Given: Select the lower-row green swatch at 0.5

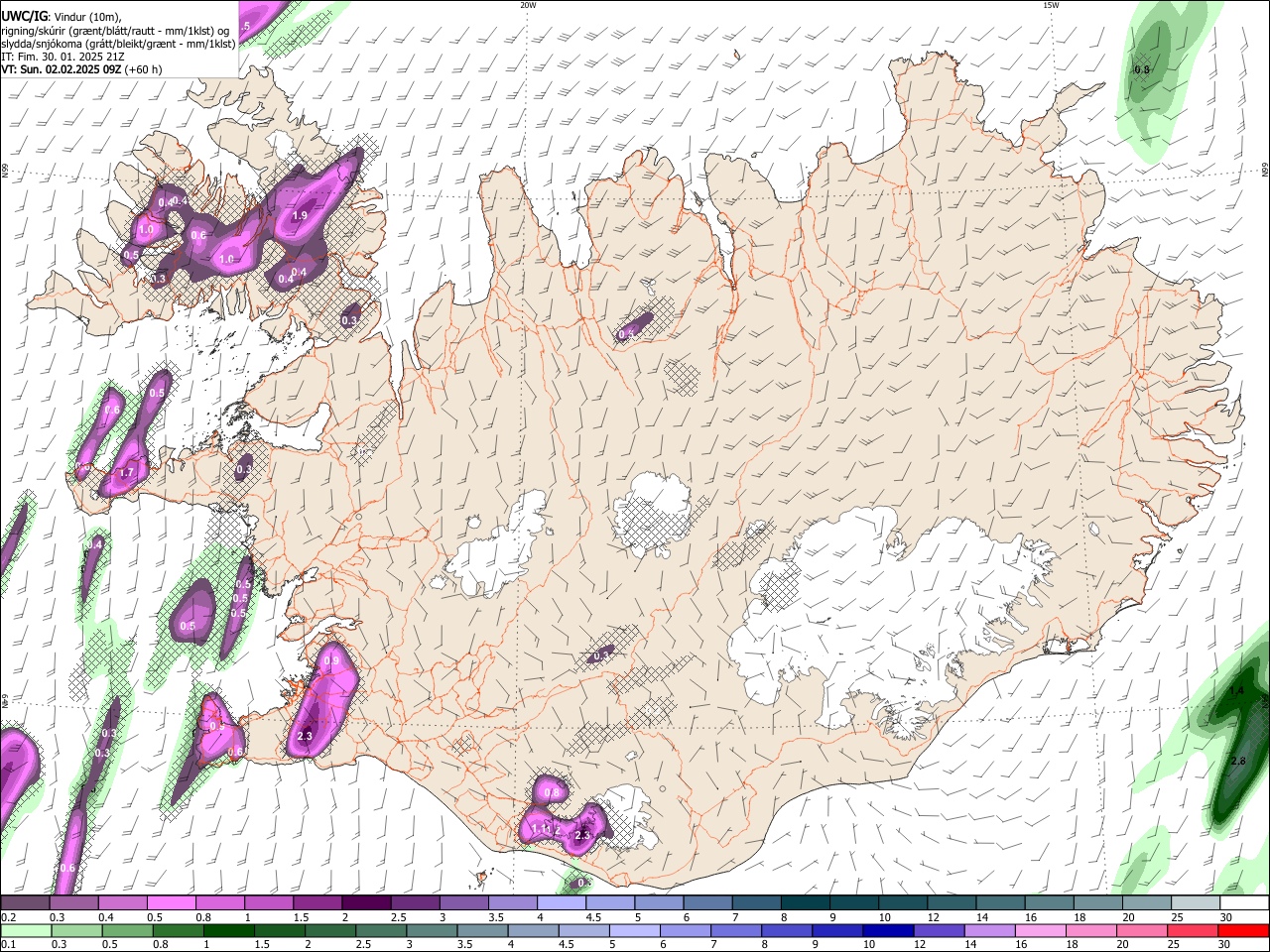Looking at the screenshot, I should (127, 931).
